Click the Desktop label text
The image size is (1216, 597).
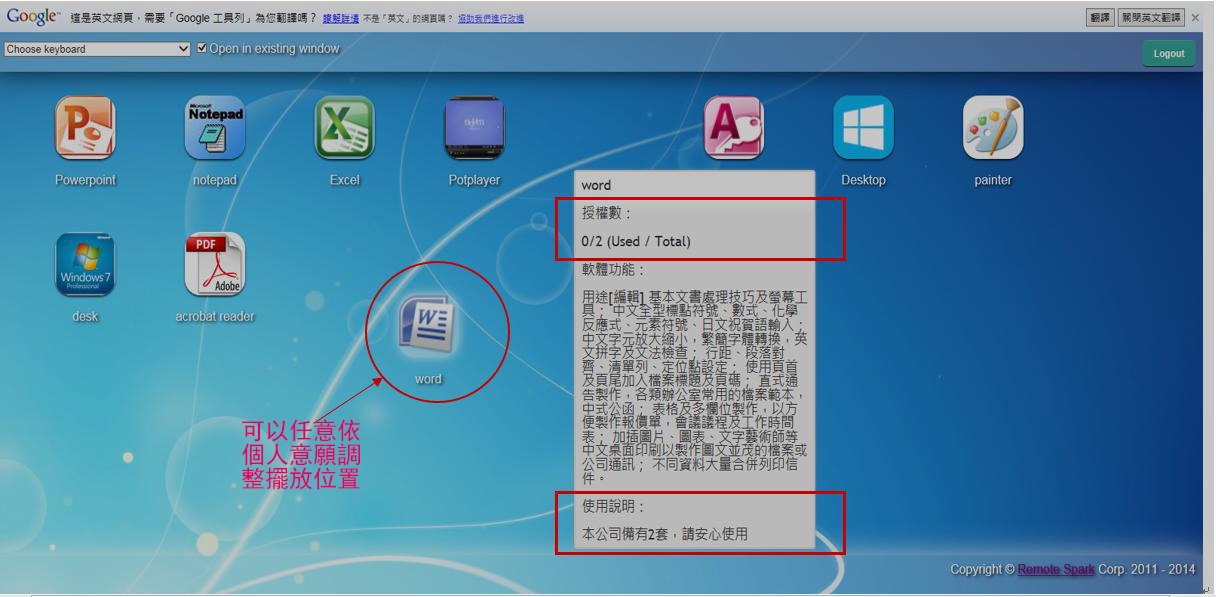click(863, 180)
